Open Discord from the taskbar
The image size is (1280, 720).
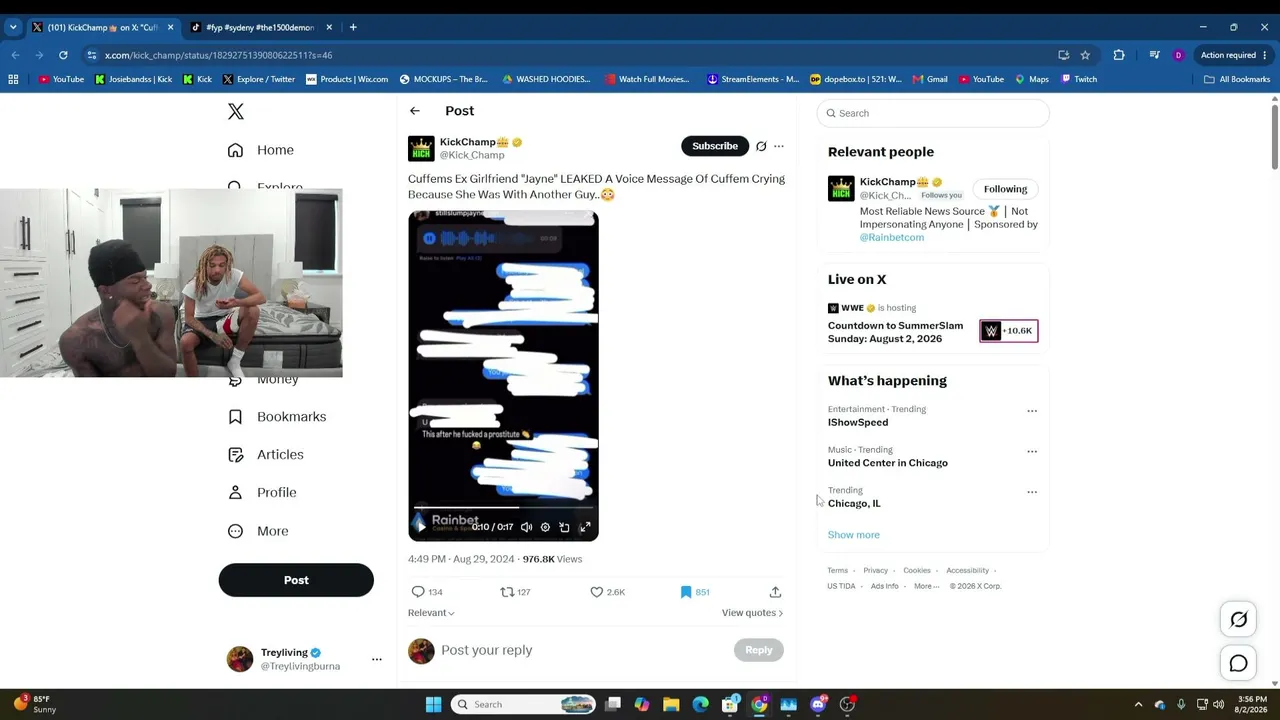pyautogui.click(x=819, y=704)
